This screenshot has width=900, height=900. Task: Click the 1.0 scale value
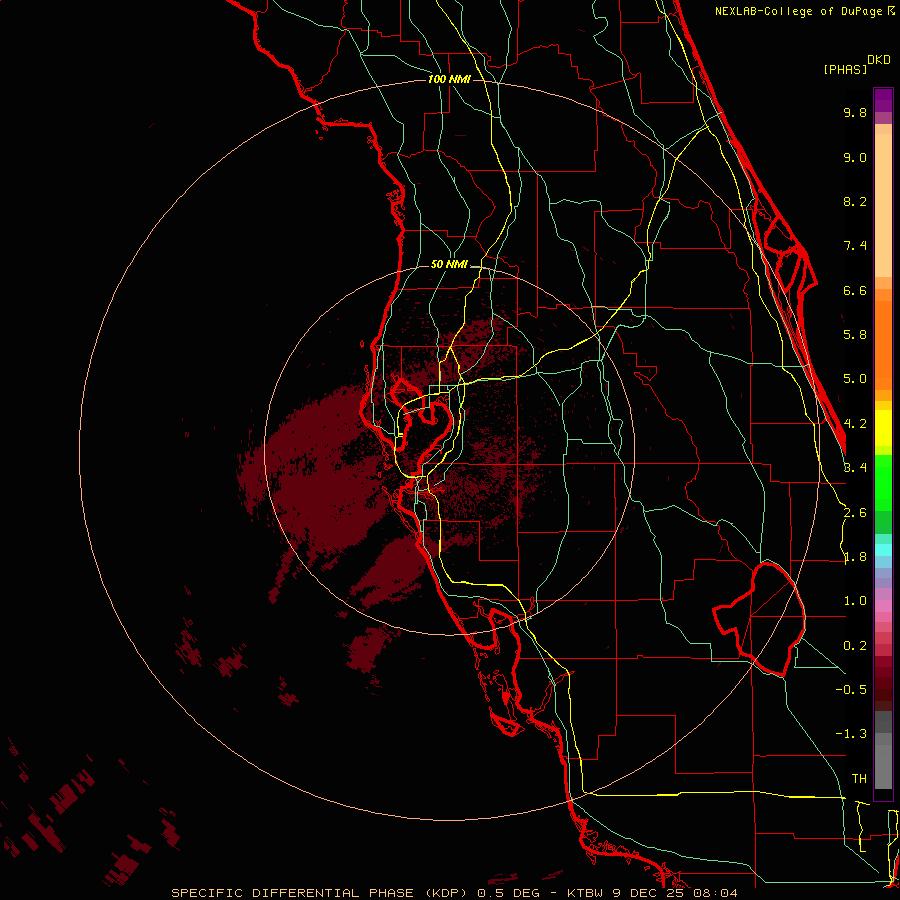tap(855, 601)
